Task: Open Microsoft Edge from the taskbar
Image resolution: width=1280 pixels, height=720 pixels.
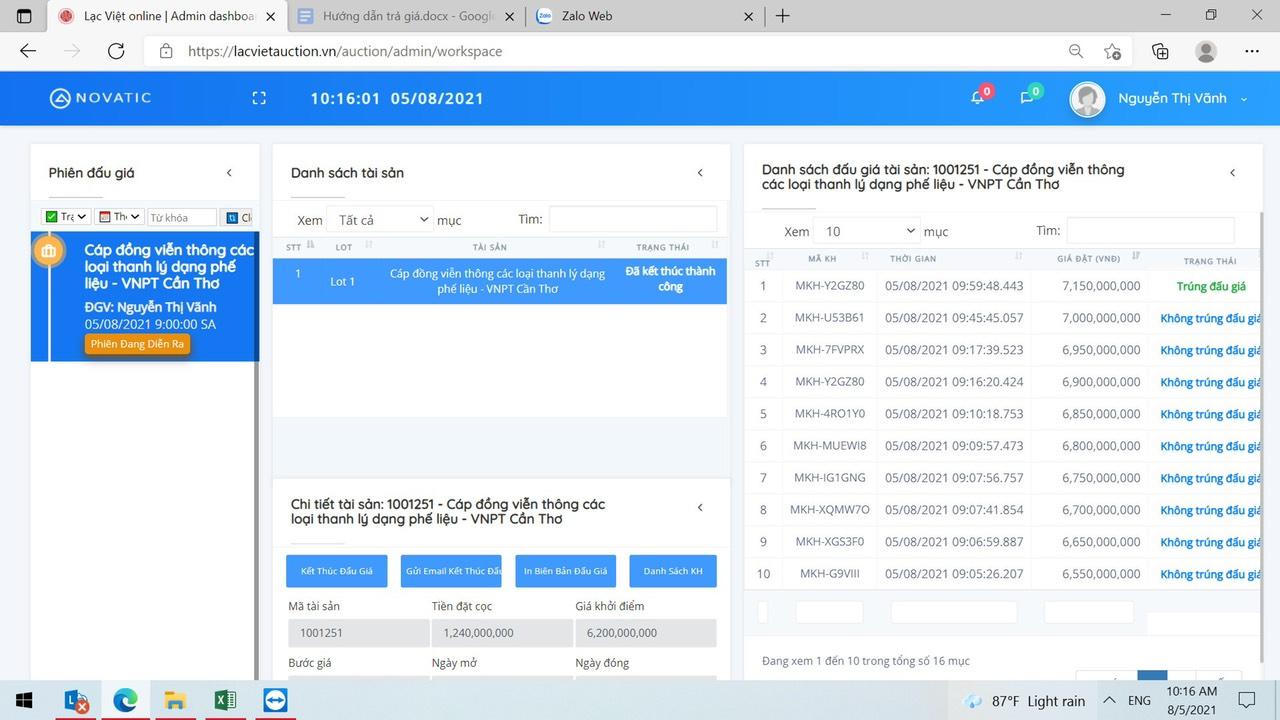Action: [125, 700]
